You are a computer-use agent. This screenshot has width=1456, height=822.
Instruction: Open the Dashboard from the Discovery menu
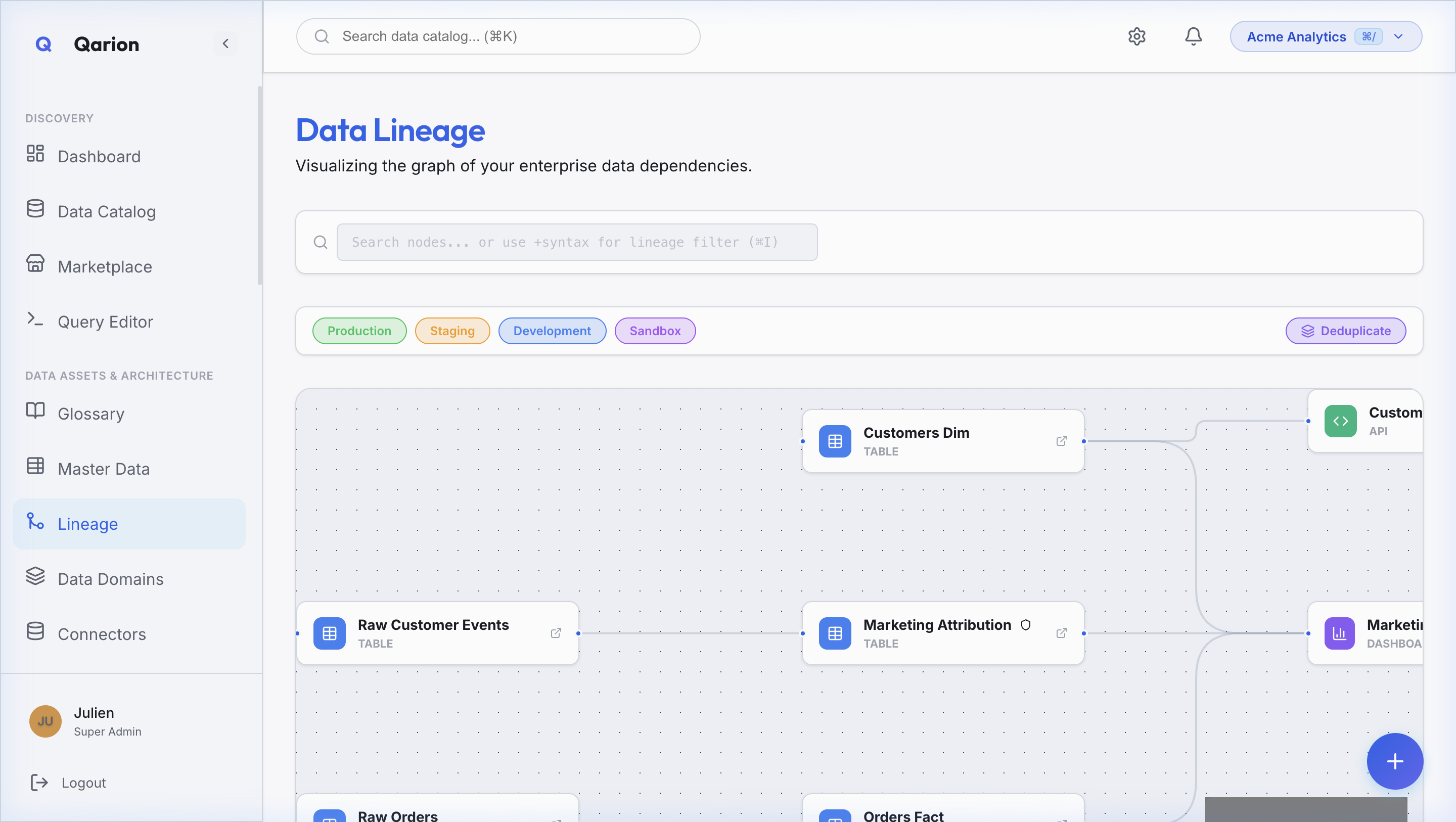coord(99,156)
